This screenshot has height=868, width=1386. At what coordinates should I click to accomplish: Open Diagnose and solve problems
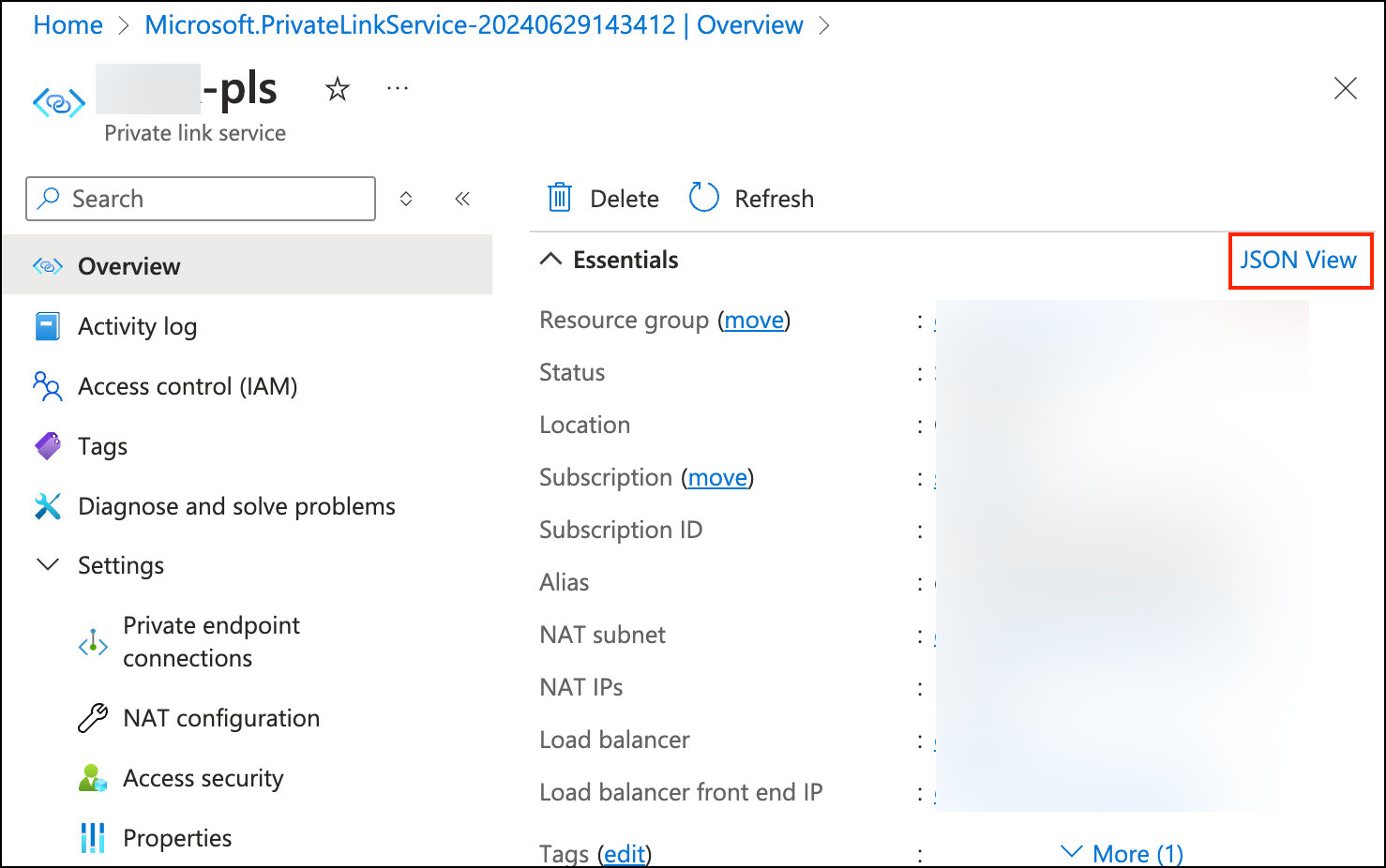tap(235, 506)
